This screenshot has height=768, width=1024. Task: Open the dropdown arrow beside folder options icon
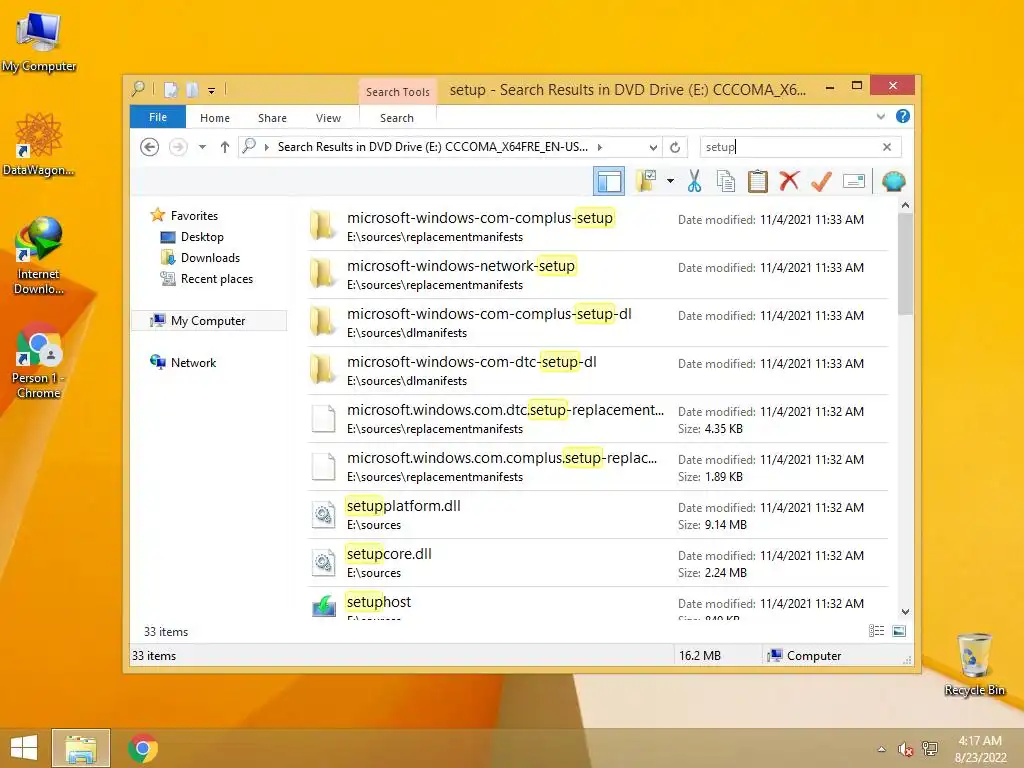(x=670, y=181)
